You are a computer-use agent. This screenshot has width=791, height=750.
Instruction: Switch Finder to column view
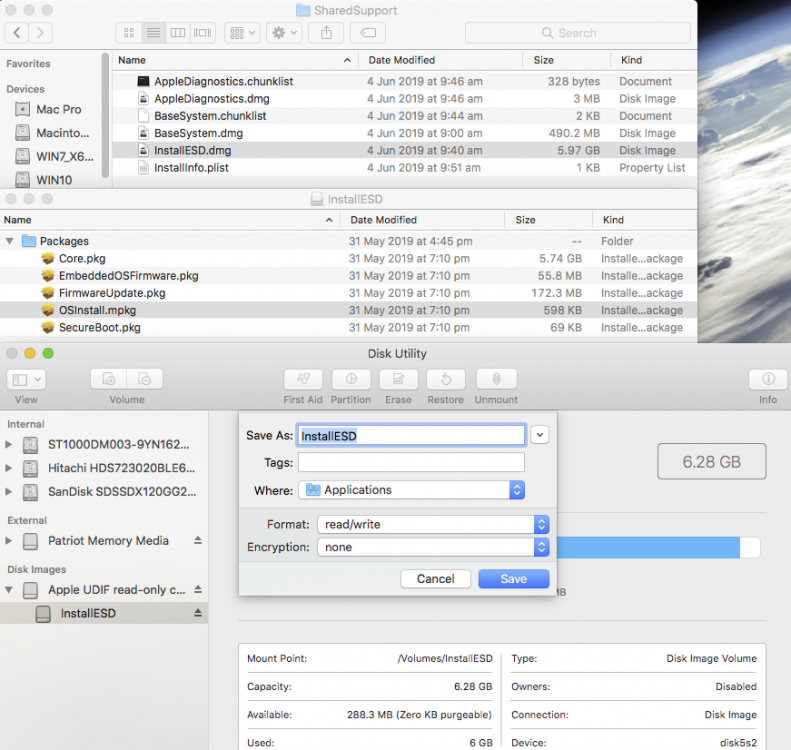(178, 33)
